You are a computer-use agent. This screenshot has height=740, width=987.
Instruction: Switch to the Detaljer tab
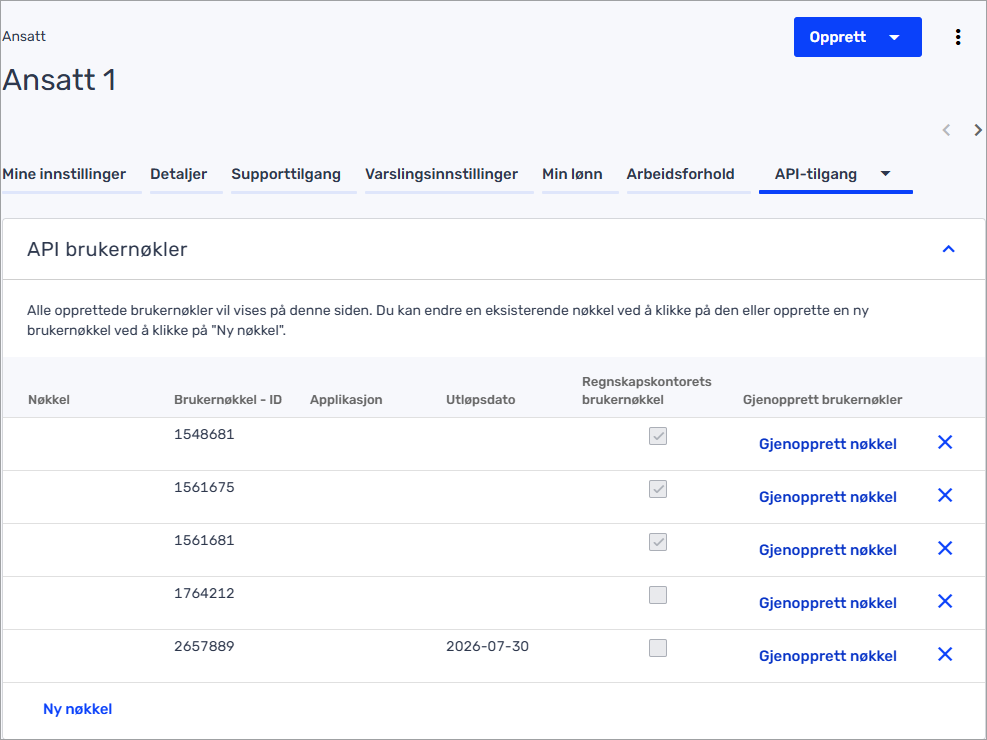coord(179,174)
